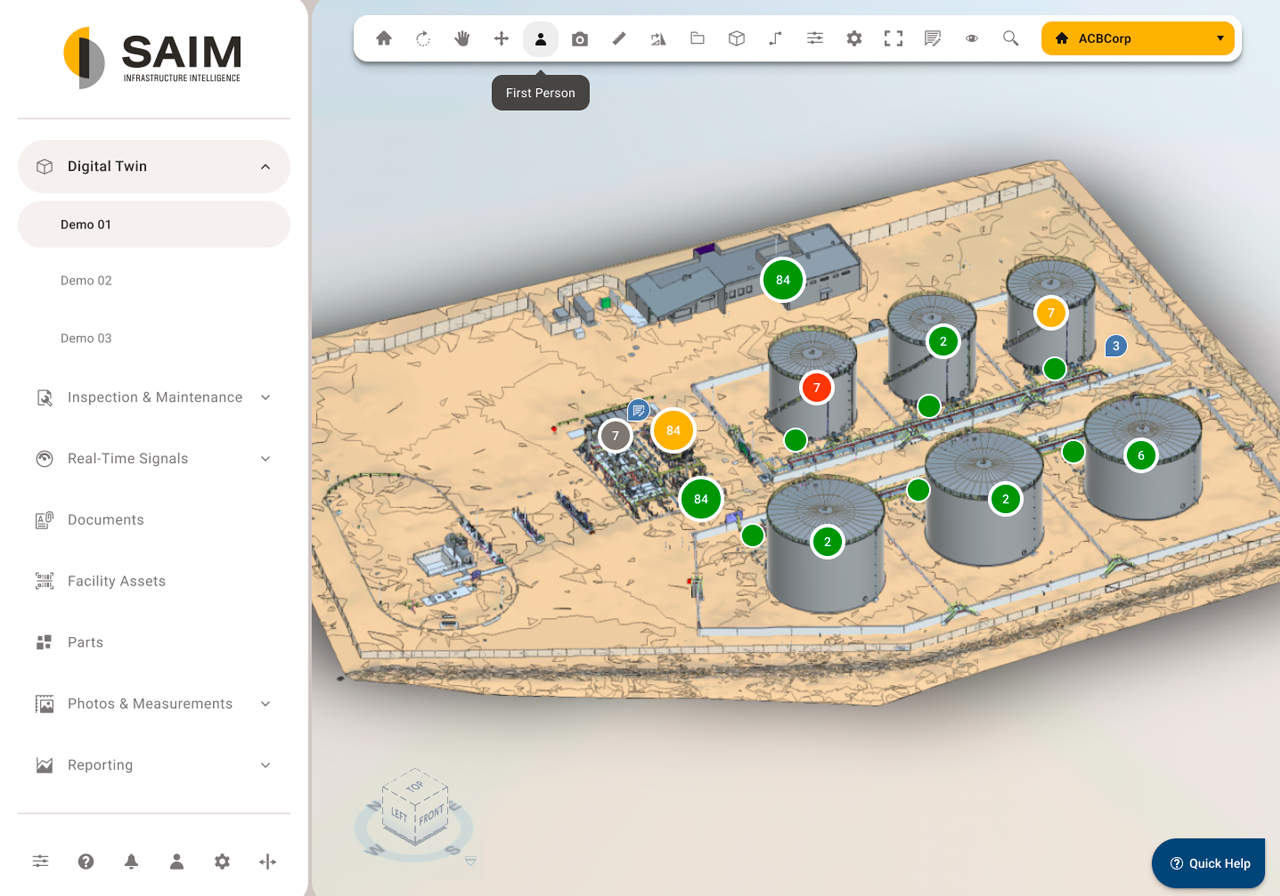Open the Demo 02 digital twin

[86, 281]
